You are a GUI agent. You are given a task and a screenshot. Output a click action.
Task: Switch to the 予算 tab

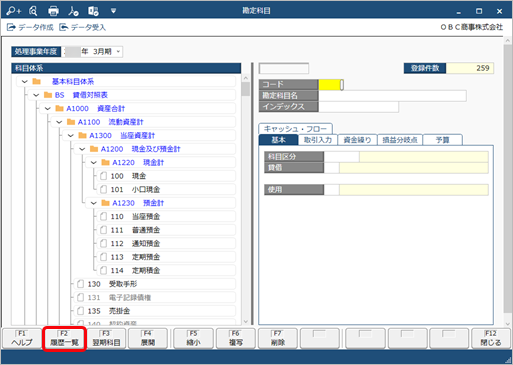pyautogui.click(x=443, y=140)
